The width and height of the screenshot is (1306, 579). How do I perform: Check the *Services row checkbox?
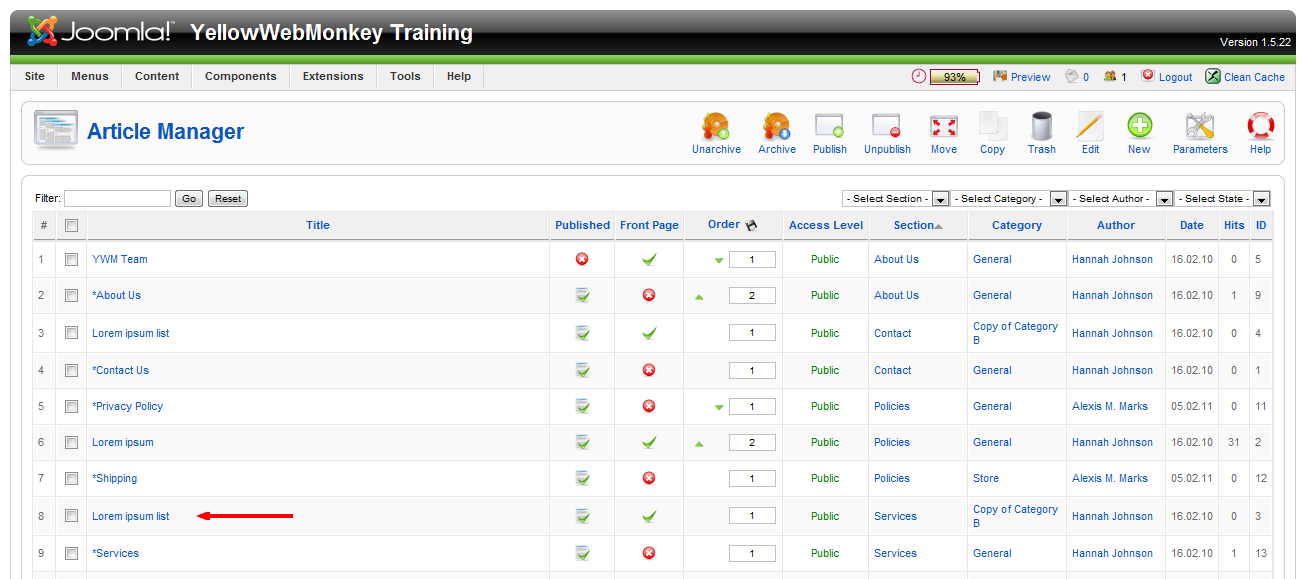71,553
